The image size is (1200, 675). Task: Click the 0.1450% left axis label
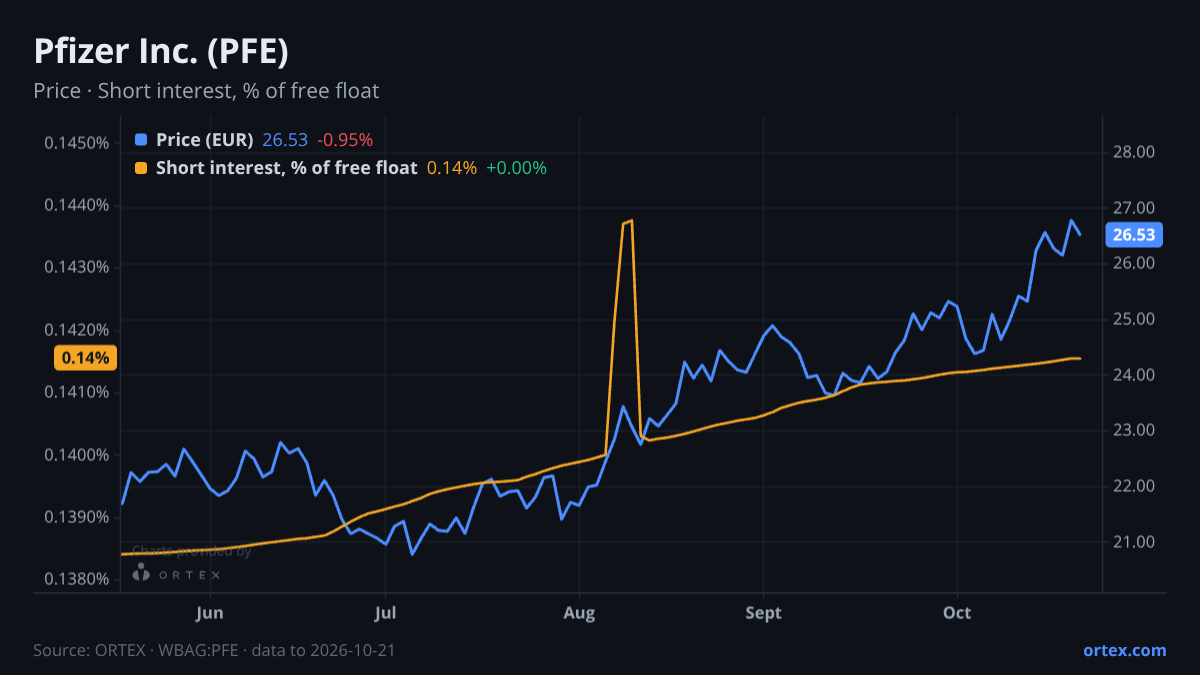(x=76, y=143)
